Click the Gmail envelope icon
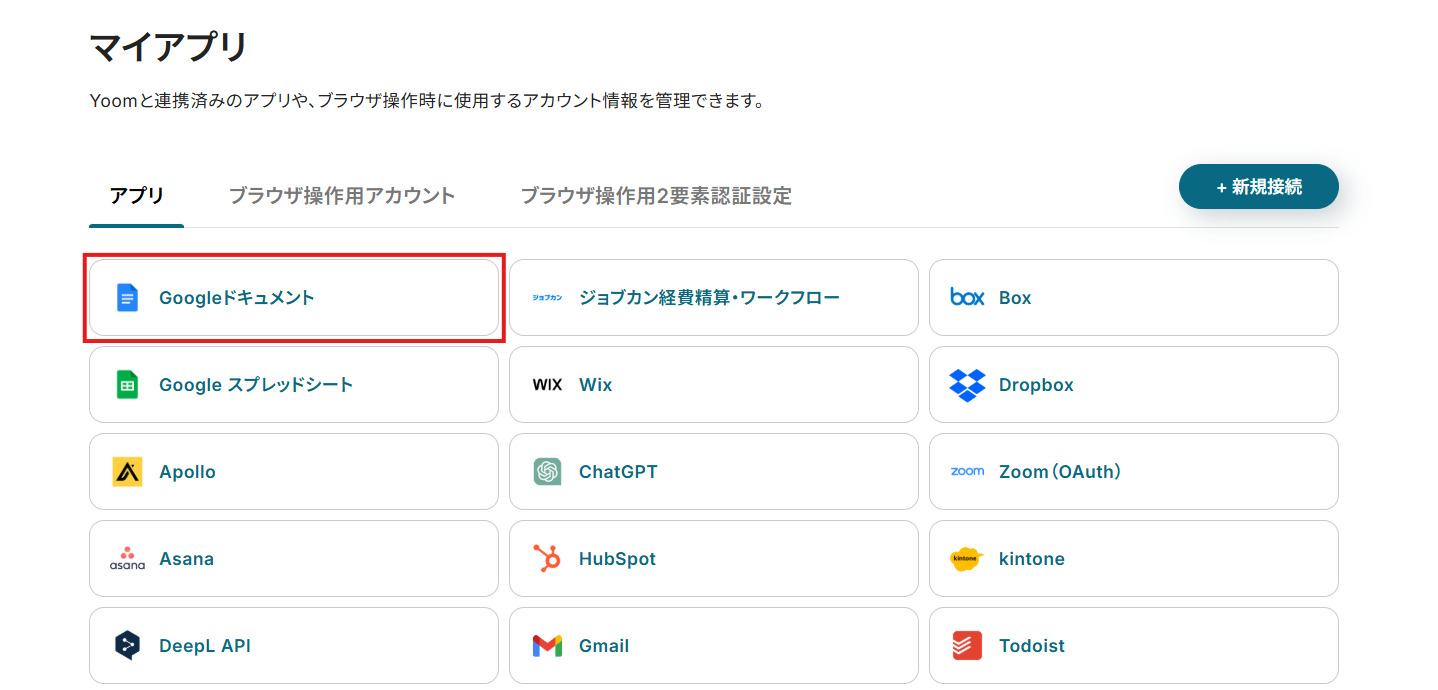The width and height of the screenshot is (1438, 690). point(547,646)
